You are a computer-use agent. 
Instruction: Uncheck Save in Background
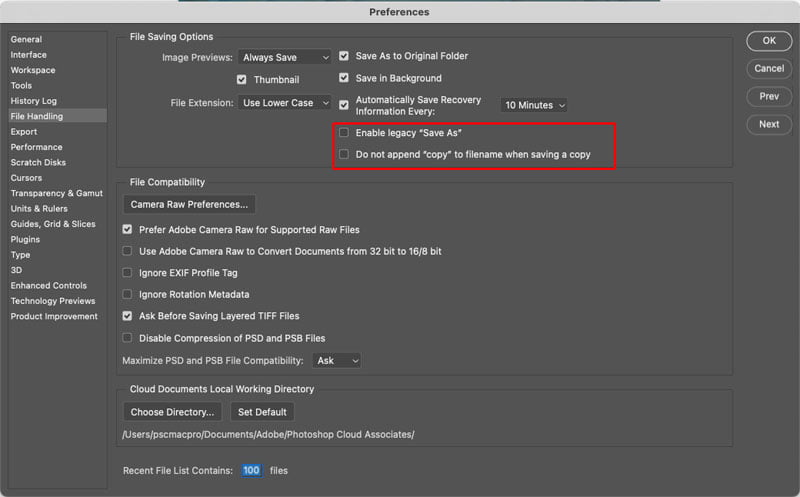pyautogui.click(x=344, y=78)
